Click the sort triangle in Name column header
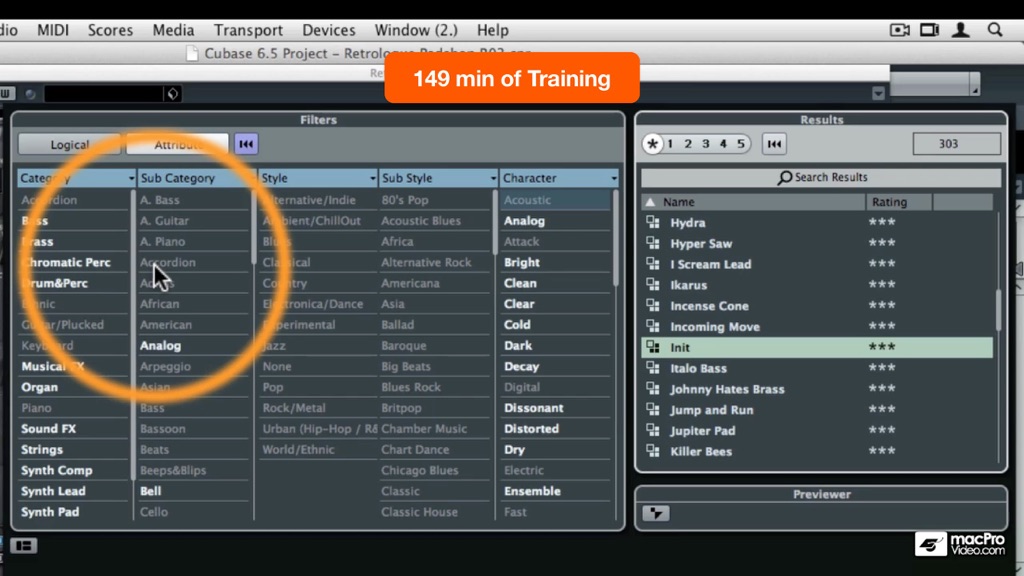This screenshot has height=576, width=1024. click(x=650, y=202)
